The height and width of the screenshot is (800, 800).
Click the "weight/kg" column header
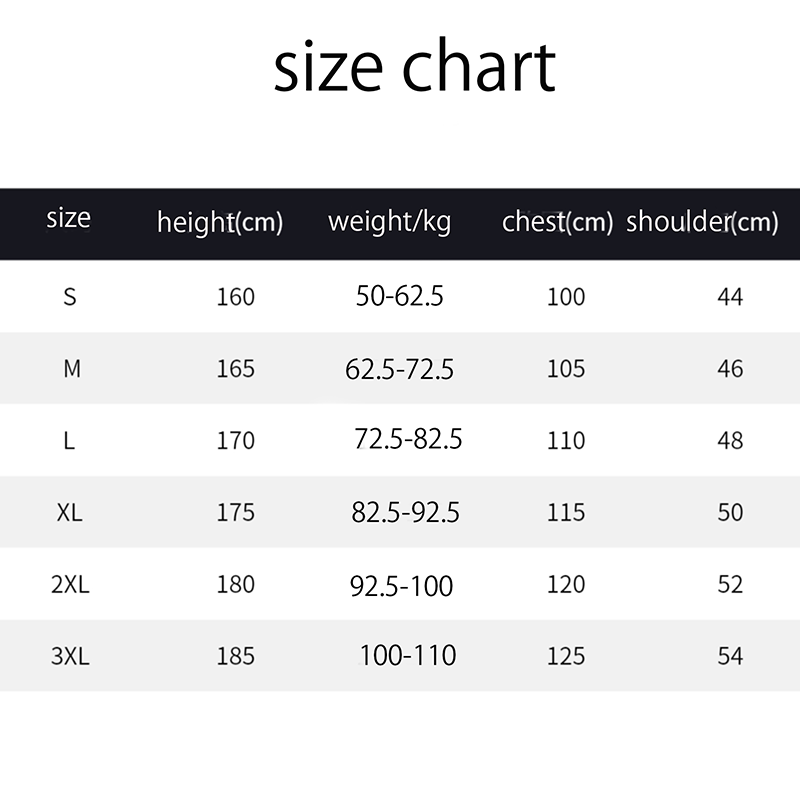pos(389,221)
